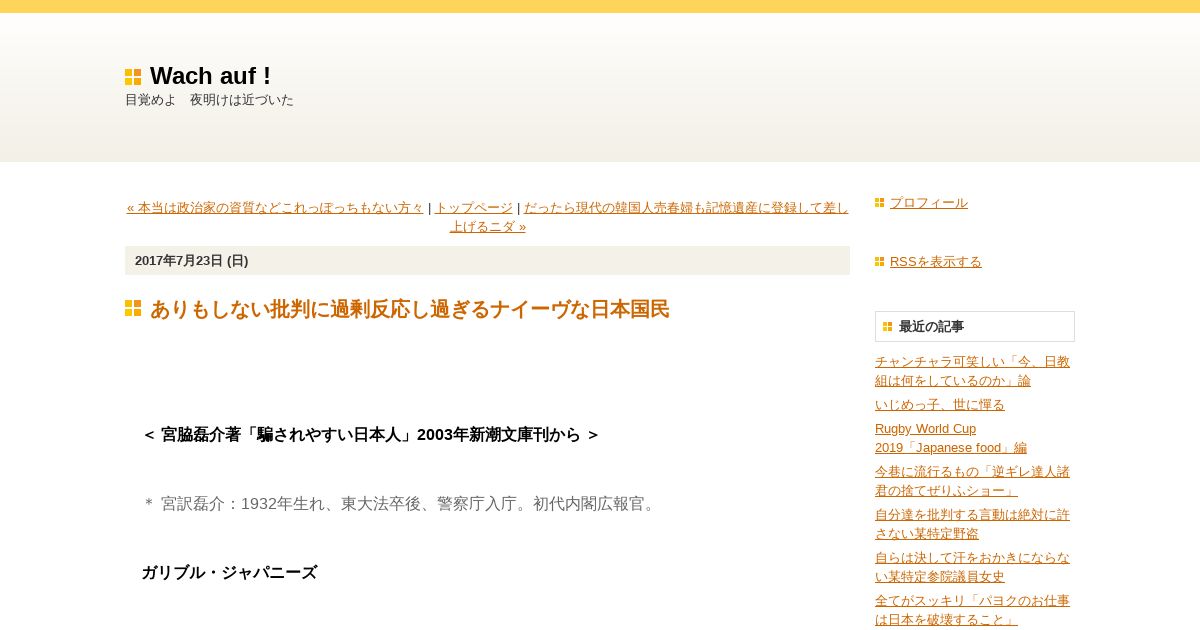Open recent article 自分達を批判する言動は絶対に許さない

click(x=972, y=524)
